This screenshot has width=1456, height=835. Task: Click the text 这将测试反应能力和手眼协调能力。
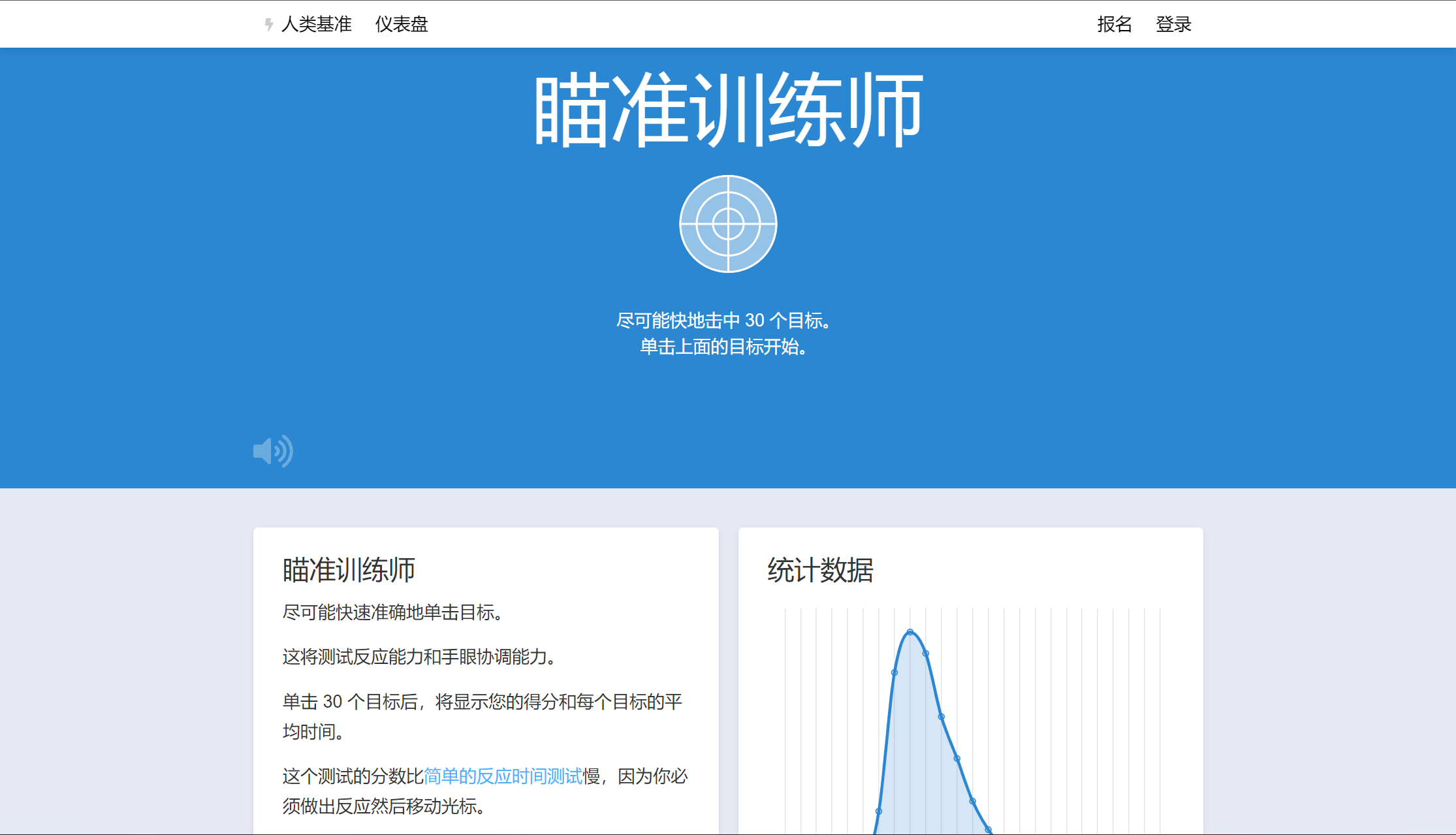tap(419, 657)
